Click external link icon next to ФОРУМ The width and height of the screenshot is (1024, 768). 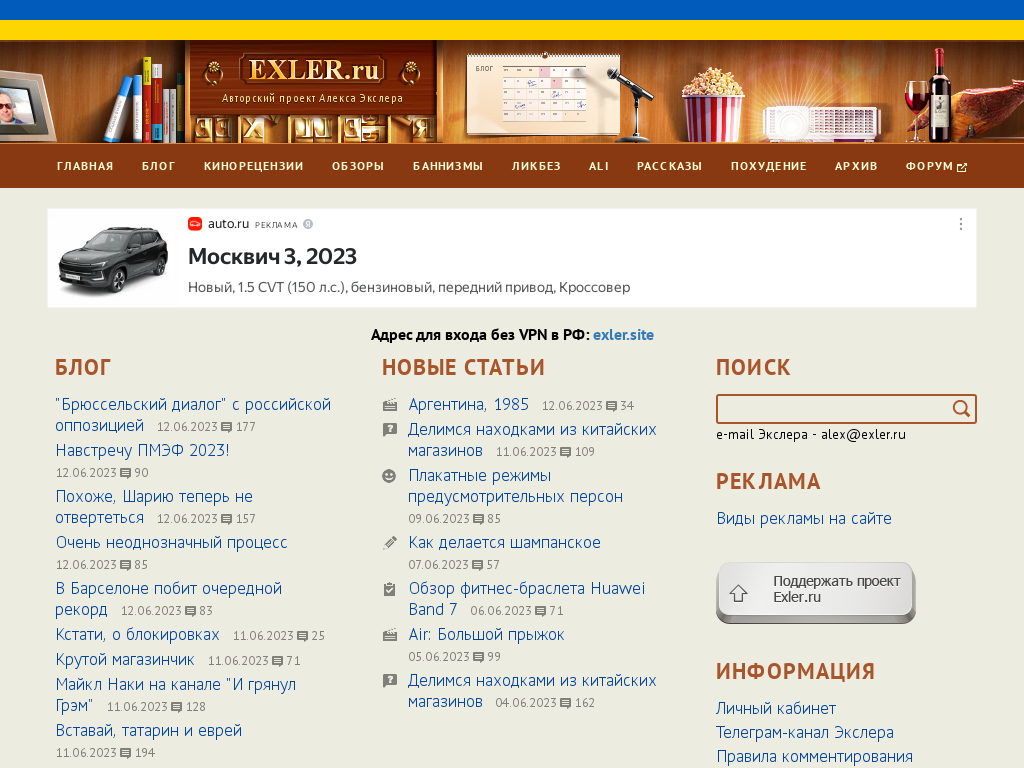[x=961, y=168]
